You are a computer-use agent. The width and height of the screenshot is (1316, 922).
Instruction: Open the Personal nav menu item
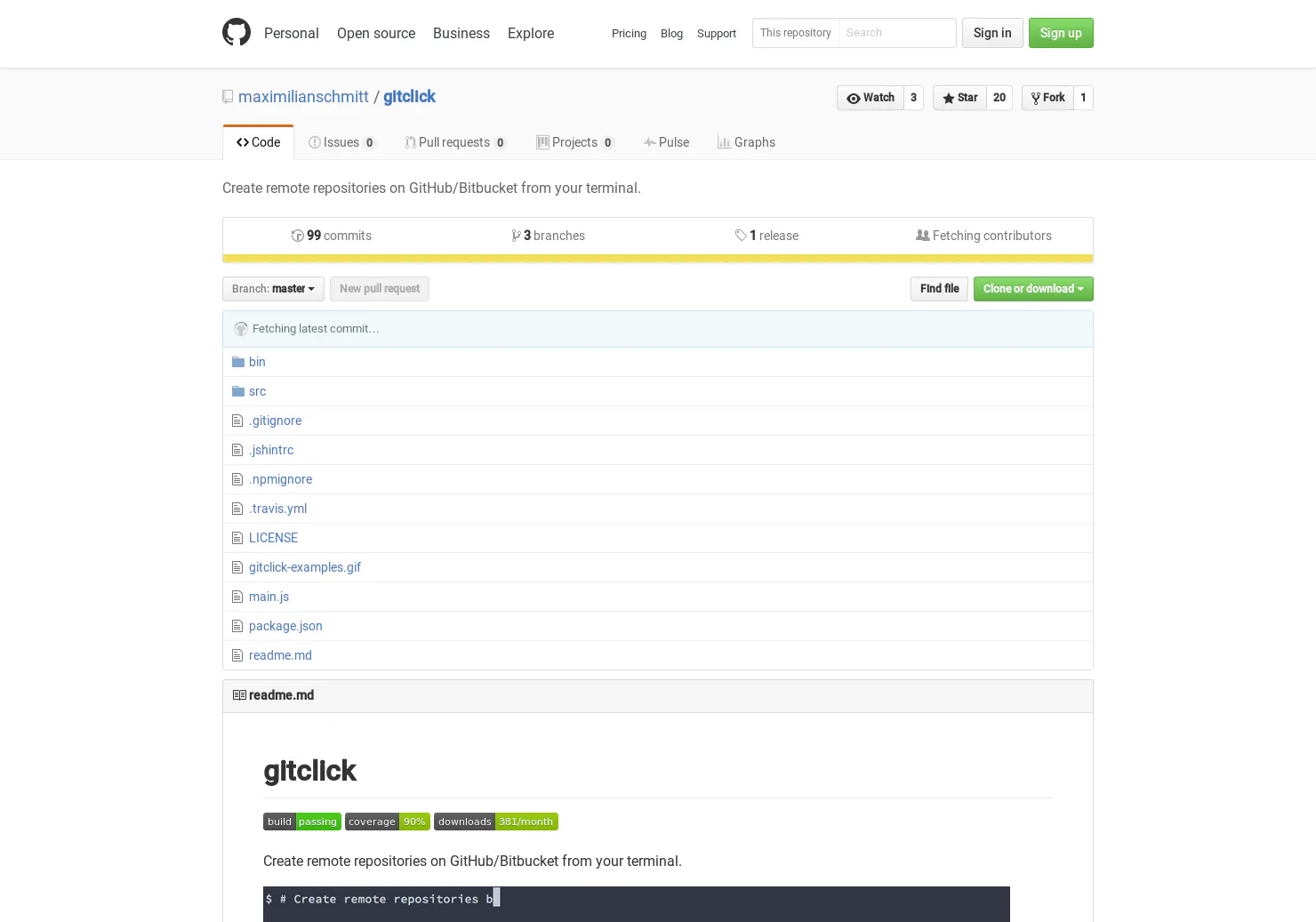[x=292, y=33]
